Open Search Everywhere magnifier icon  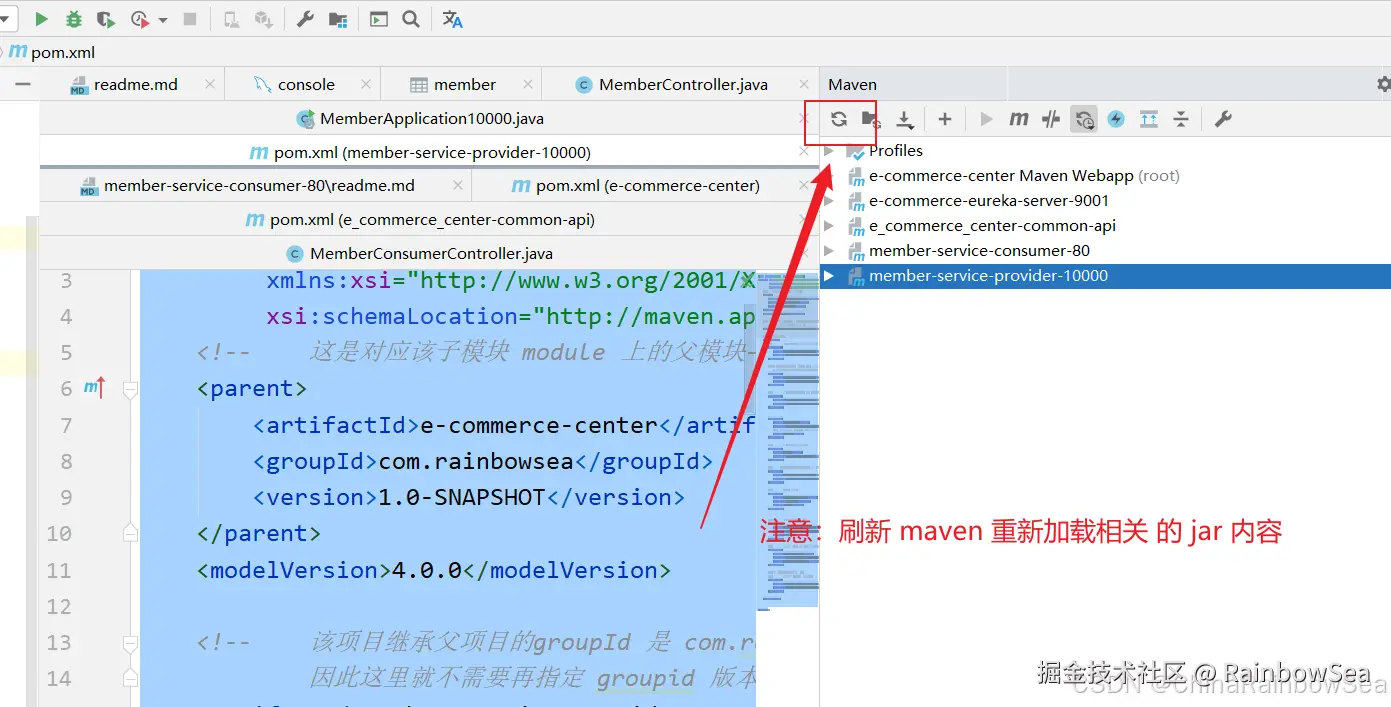[x=410, y=19]
